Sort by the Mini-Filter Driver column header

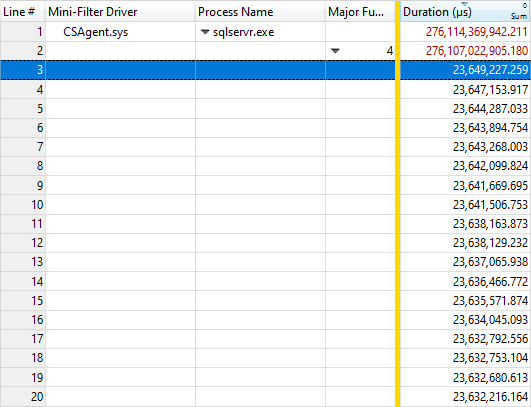(x=92, y=12)
